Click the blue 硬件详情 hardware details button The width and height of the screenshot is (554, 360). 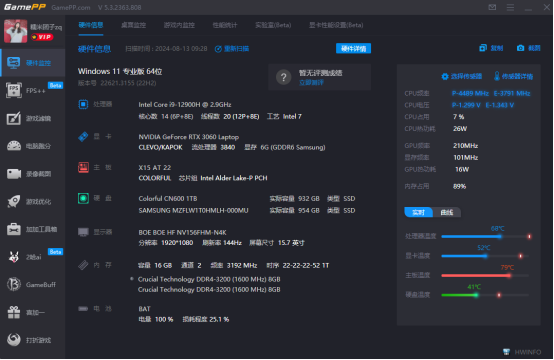(x=353, y=48)
